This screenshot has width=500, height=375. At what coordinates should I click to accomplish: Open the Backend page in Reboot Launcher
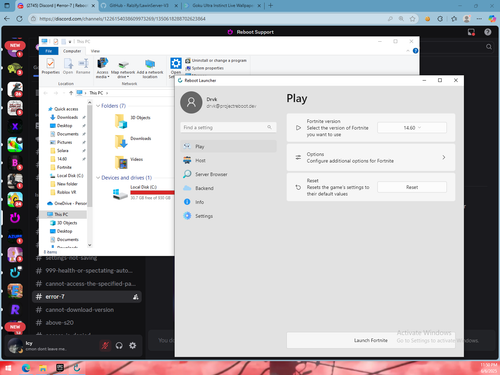(228, 188)
